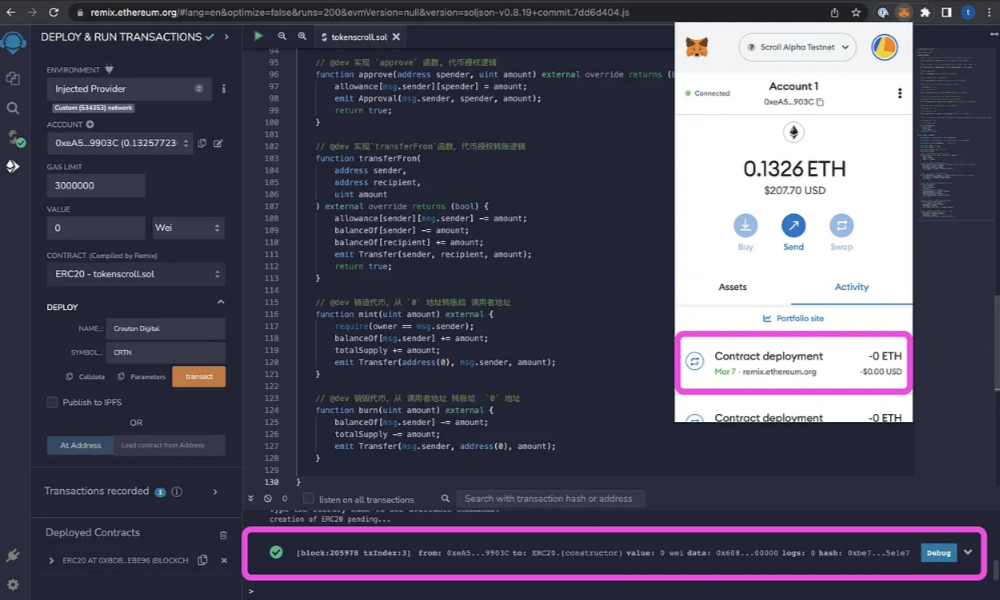The width and height of the screenshot is (1000, 600).
Task: Click the transaction hash search field
Action: [x=550, y=499]
